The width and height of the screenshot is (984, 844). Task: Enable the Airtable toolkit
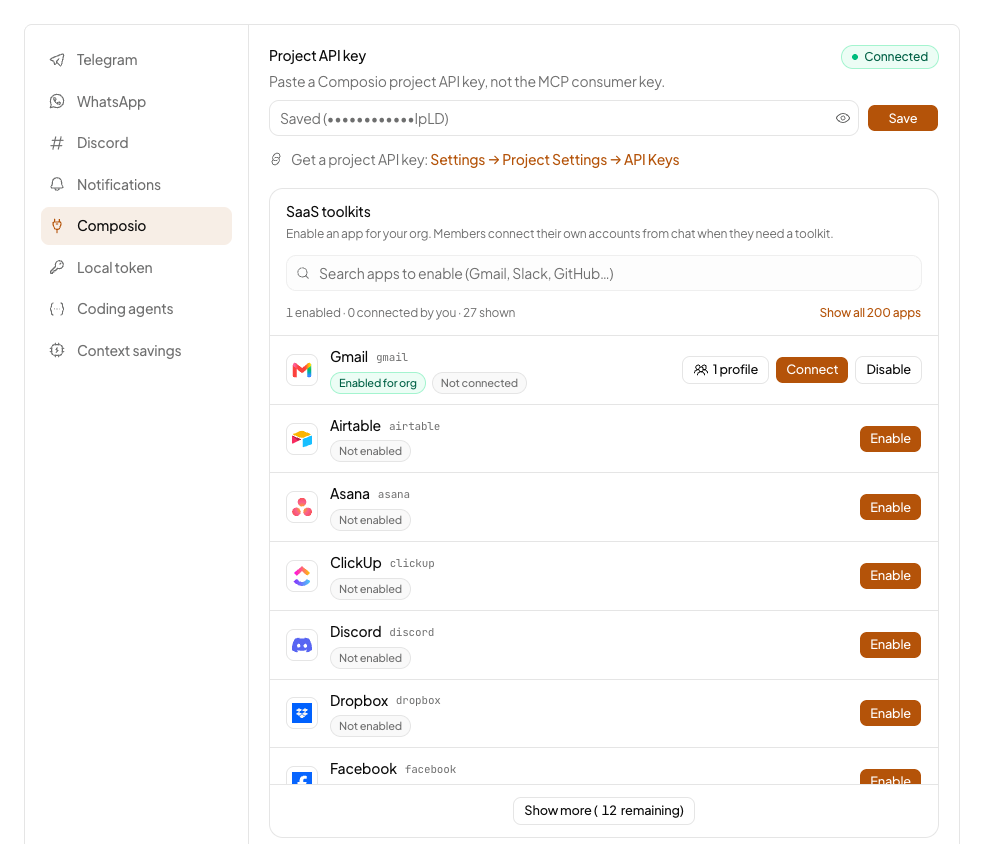890,439
